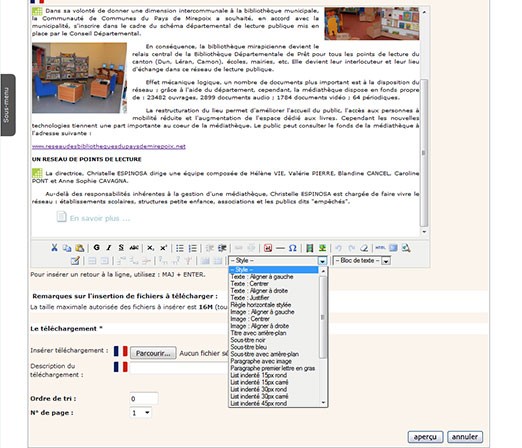Click the increase indent icon
The height and width of the screenshot is (448, 522).
[222, 248]
